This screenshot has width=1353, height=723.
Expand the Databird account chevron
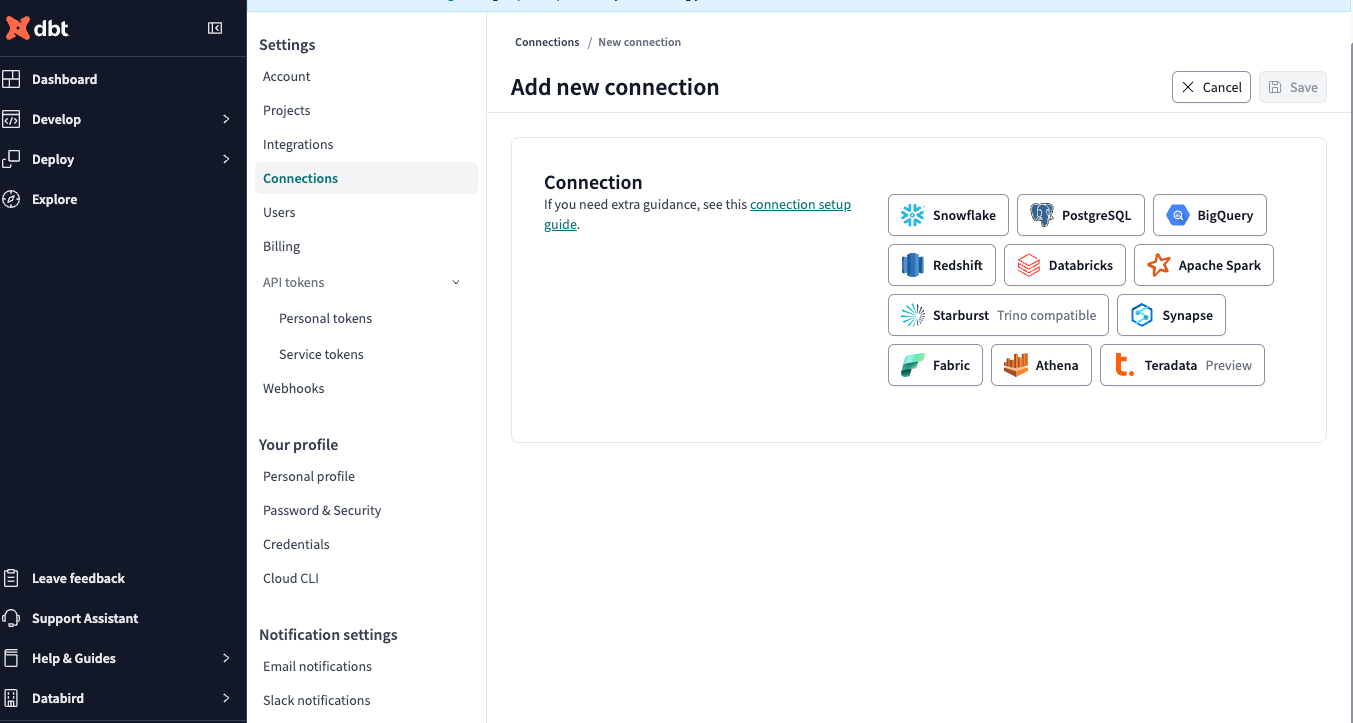coord(226,698)
